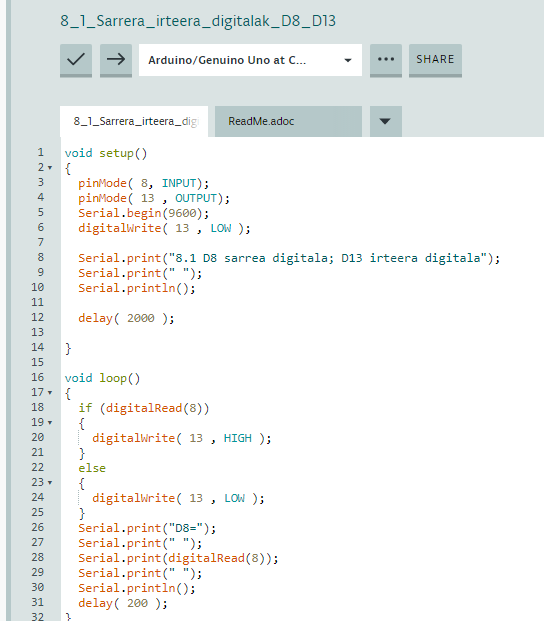Click the Upload arrow button
Image resolution: width=544 pixels, height=621 pixels.
click(x=116, y=60)
